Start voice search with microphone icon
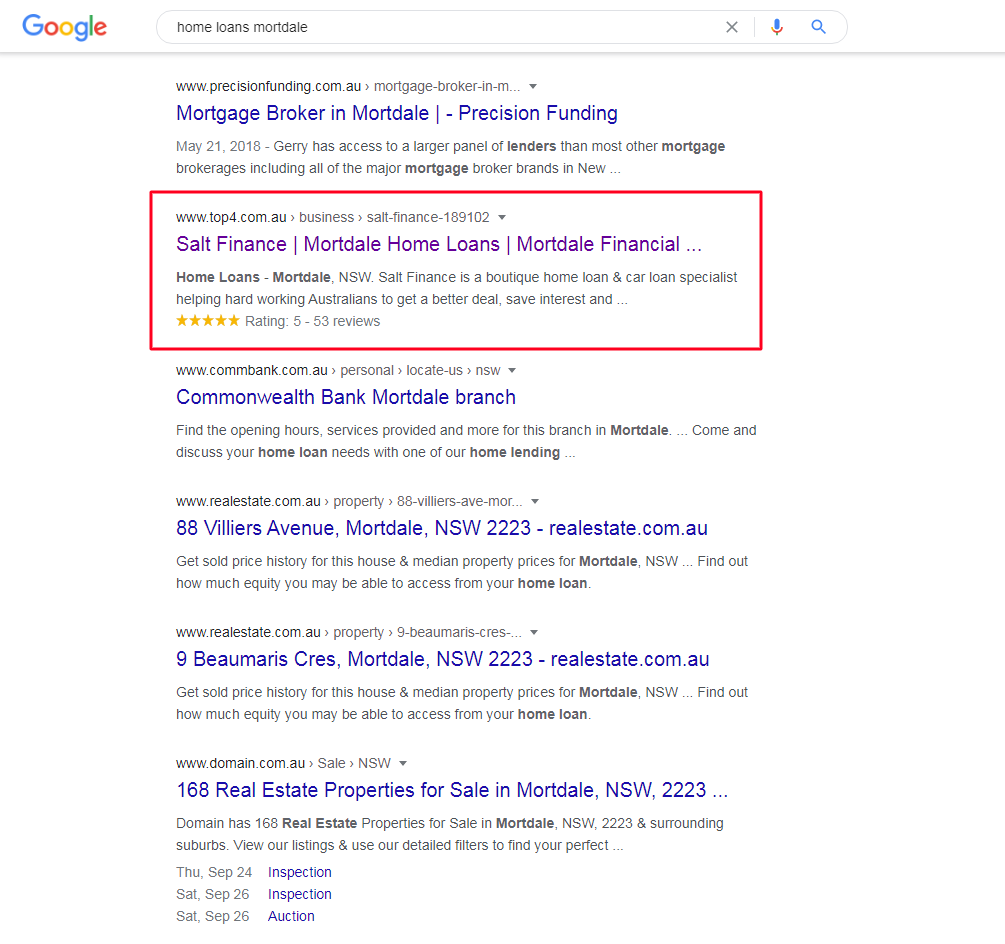 [x=777, y=27]
